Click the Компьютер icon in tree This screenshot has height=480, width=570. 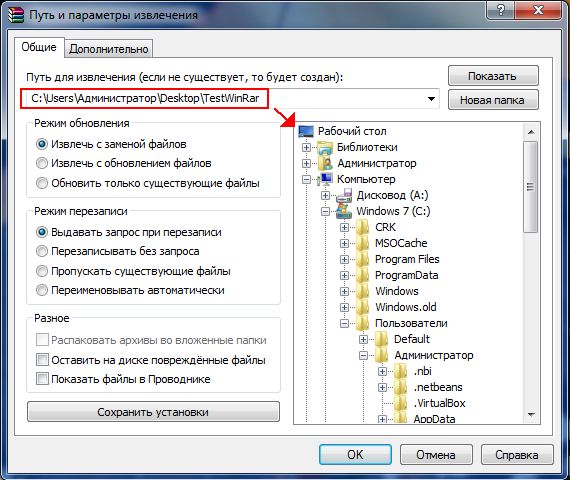325,179
